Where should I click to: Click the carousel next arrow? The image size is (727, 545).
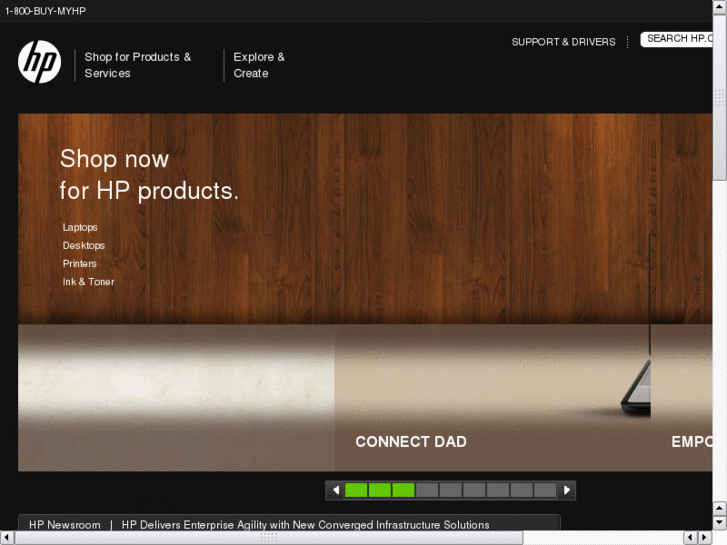pos(567,490)
